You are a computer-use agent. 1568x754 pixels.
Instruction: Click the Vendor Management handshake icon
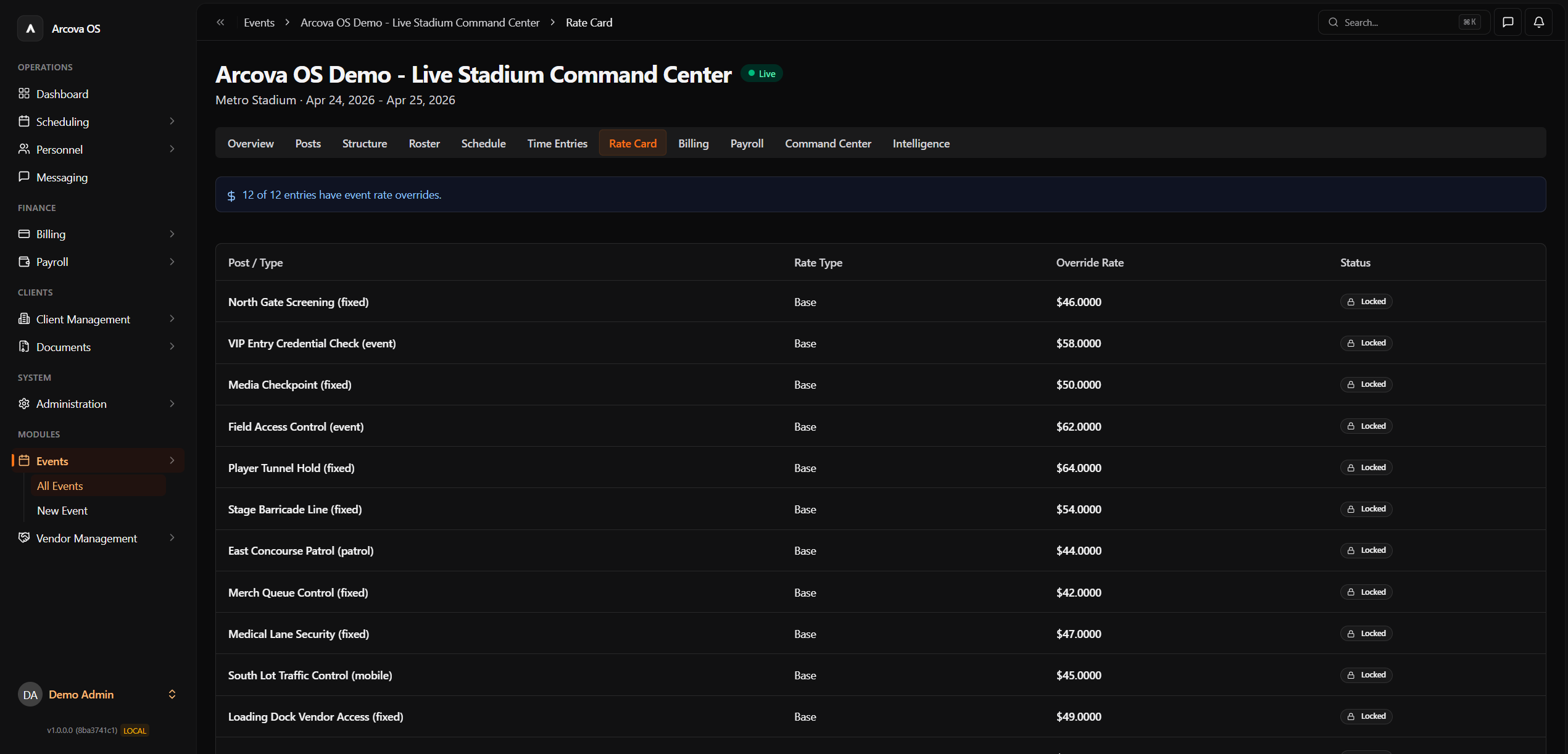click(x=24, y=538)
